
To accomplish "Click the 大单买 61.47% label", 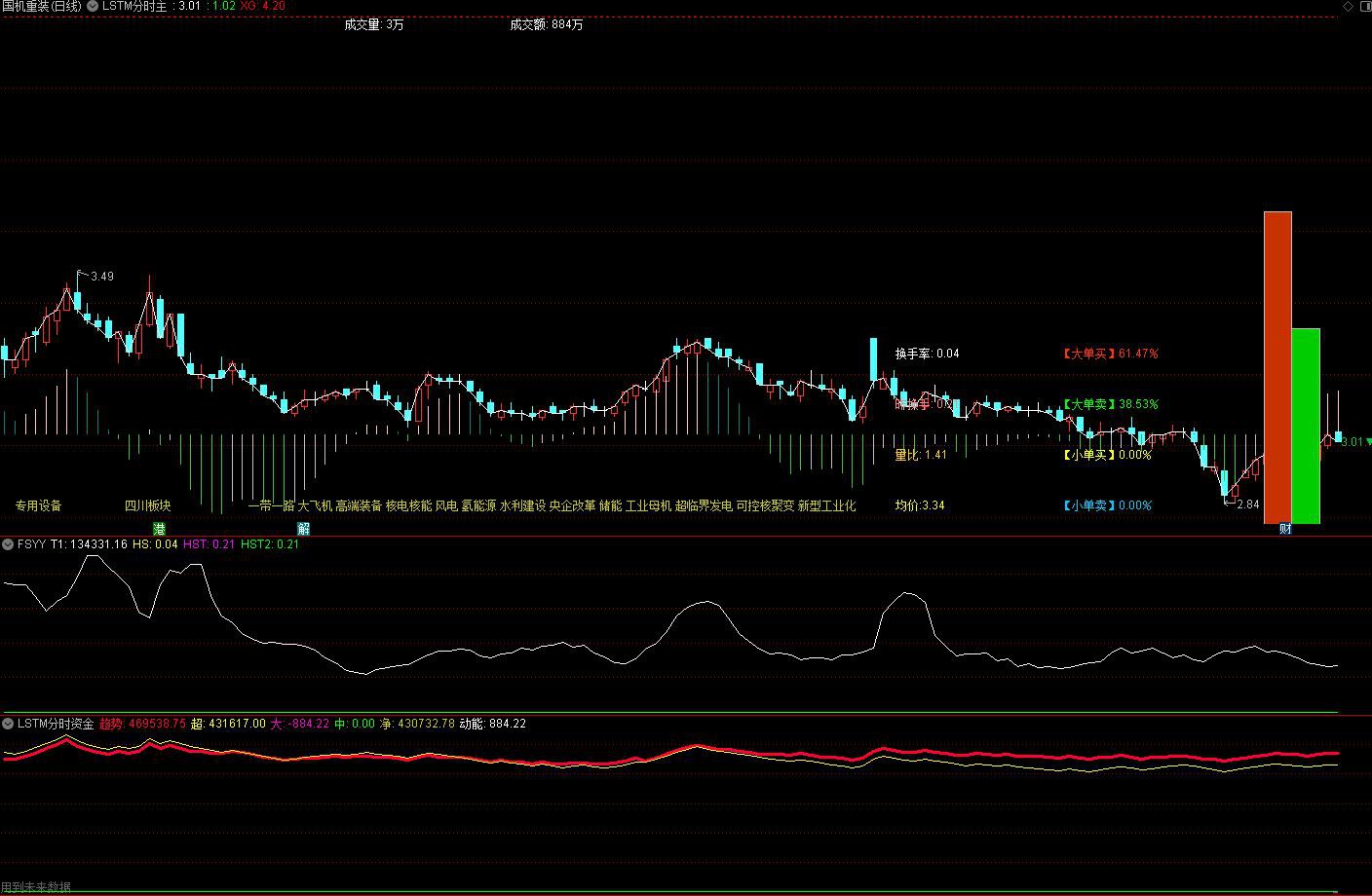I will pyautogui.click(x=1110, y=354).
